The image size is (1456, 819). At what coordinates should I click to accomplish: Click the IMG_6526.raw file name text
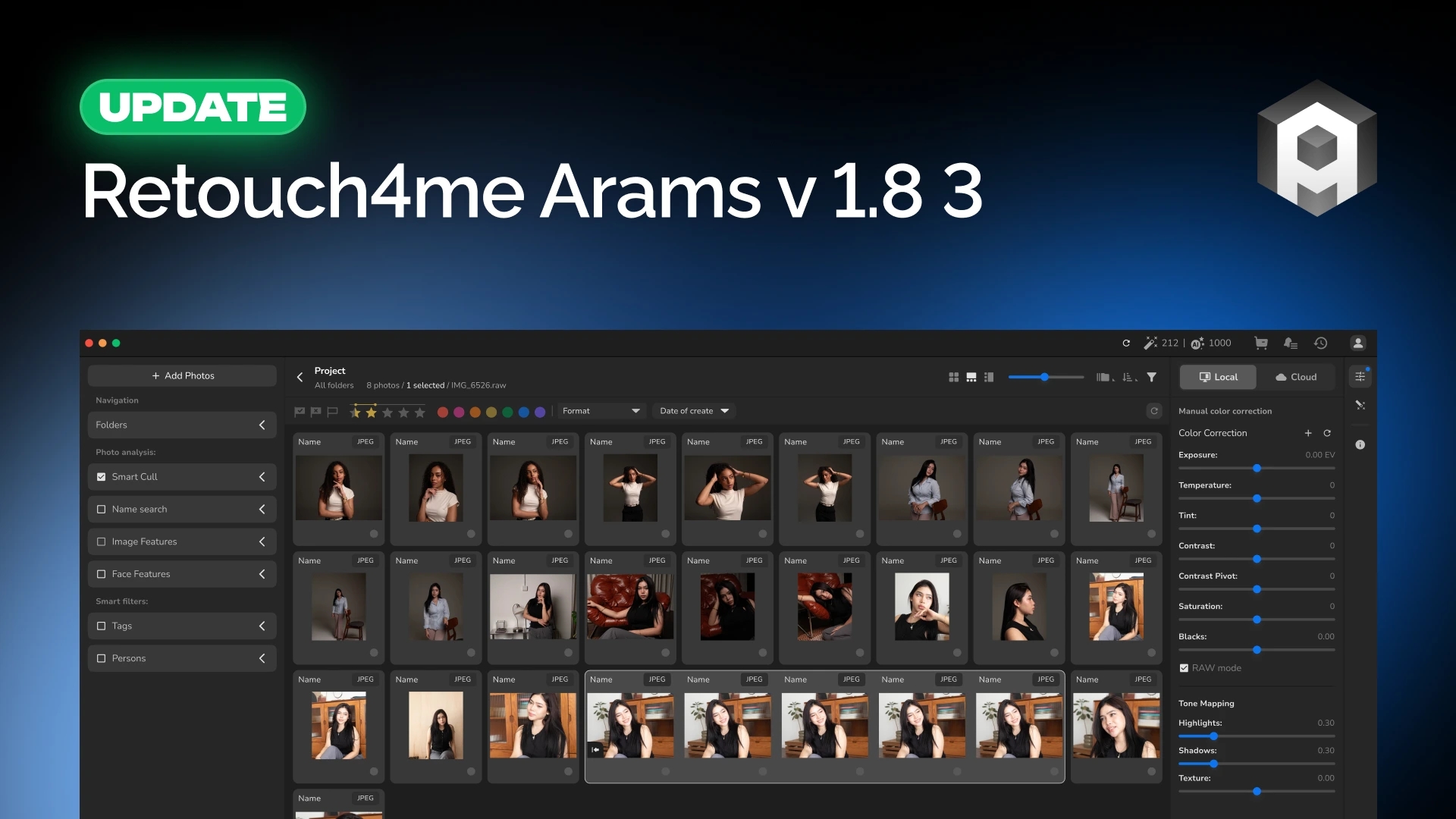pyautogui.click(x=479, y=386)
